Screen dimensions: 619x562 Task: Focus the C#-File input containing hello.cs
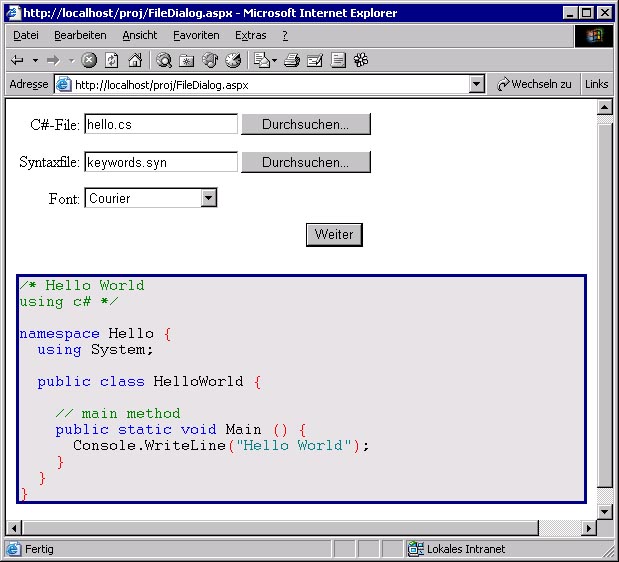pos(161,124)
